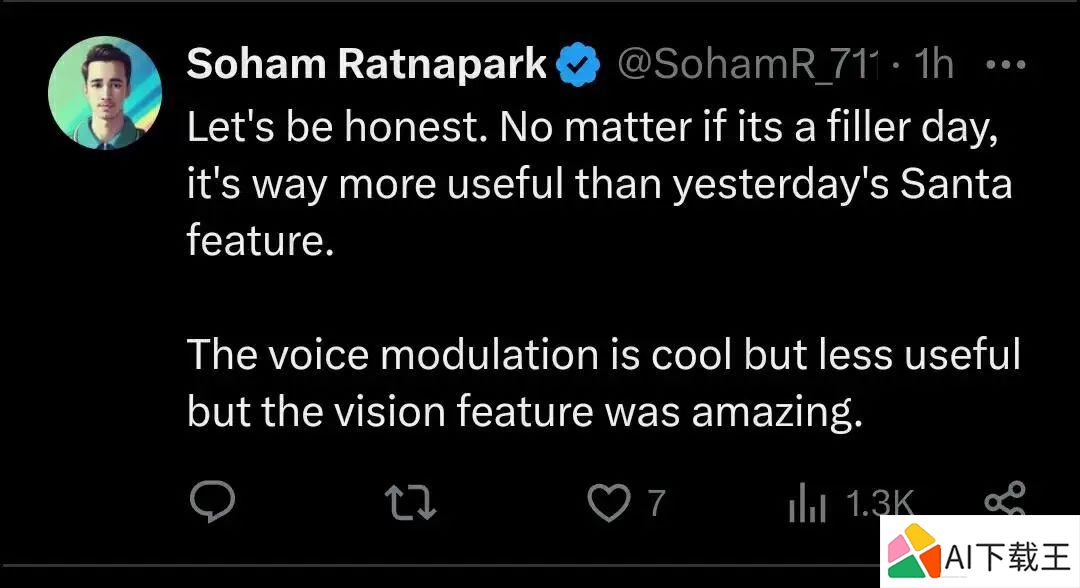This screenshot has width=1080, height=588.
Task: Click the @SohamR_711 handle
Action: click(749, 65)
